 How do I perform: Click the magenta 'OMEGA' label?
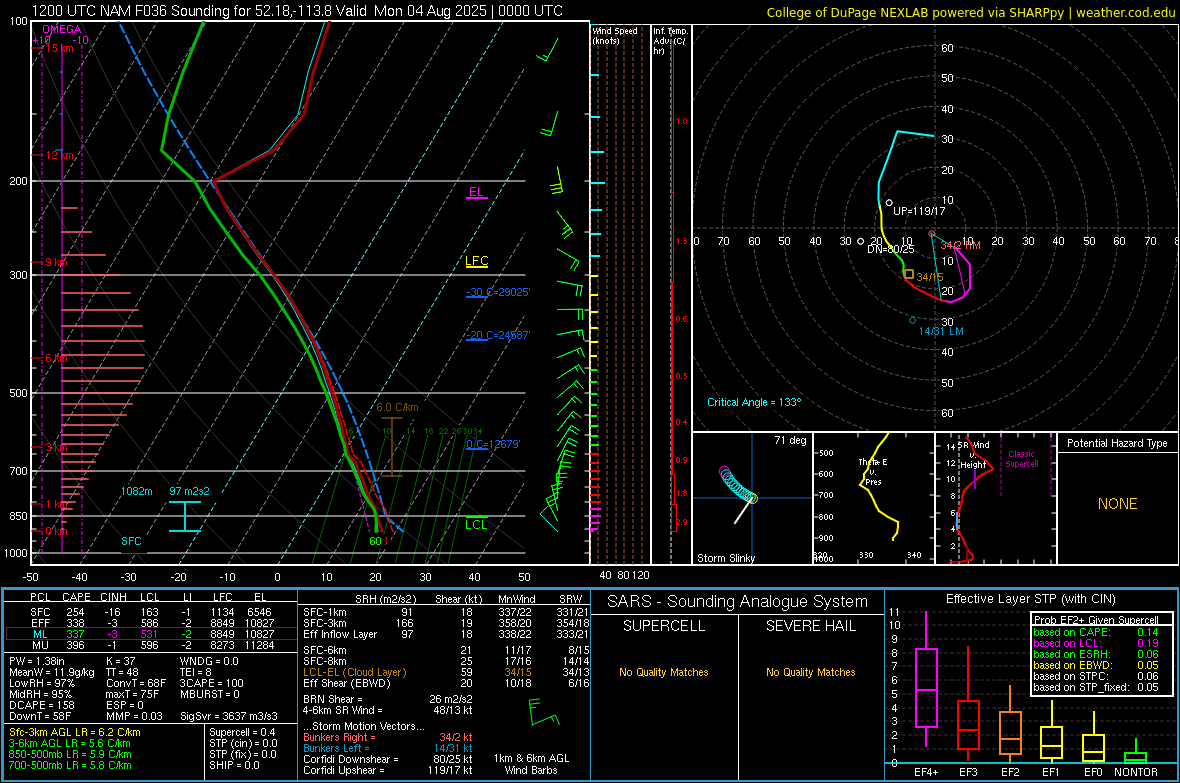[x=62, y=29]
